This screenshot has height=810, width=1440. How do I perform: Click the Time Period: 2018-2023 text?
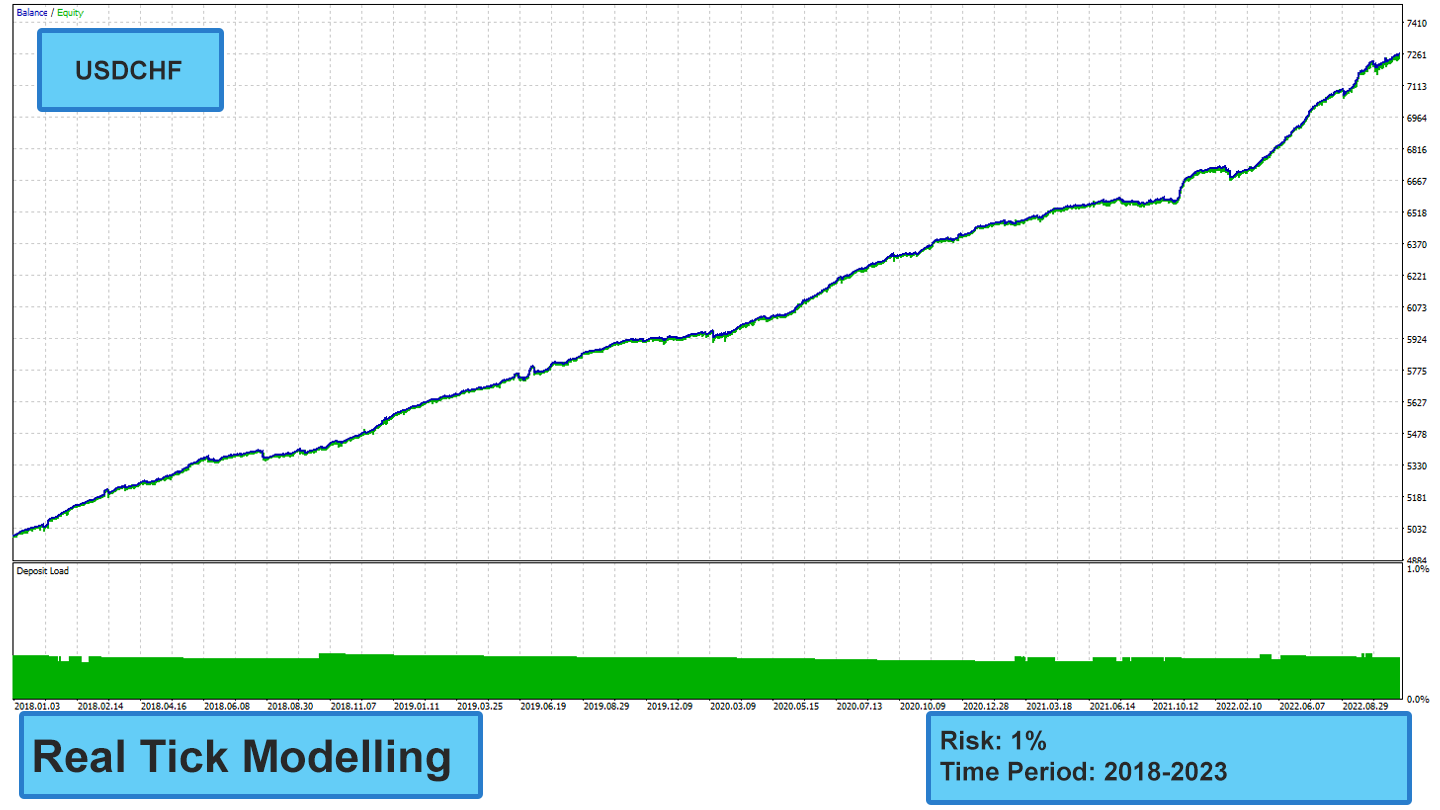[x=1083, y=771]
